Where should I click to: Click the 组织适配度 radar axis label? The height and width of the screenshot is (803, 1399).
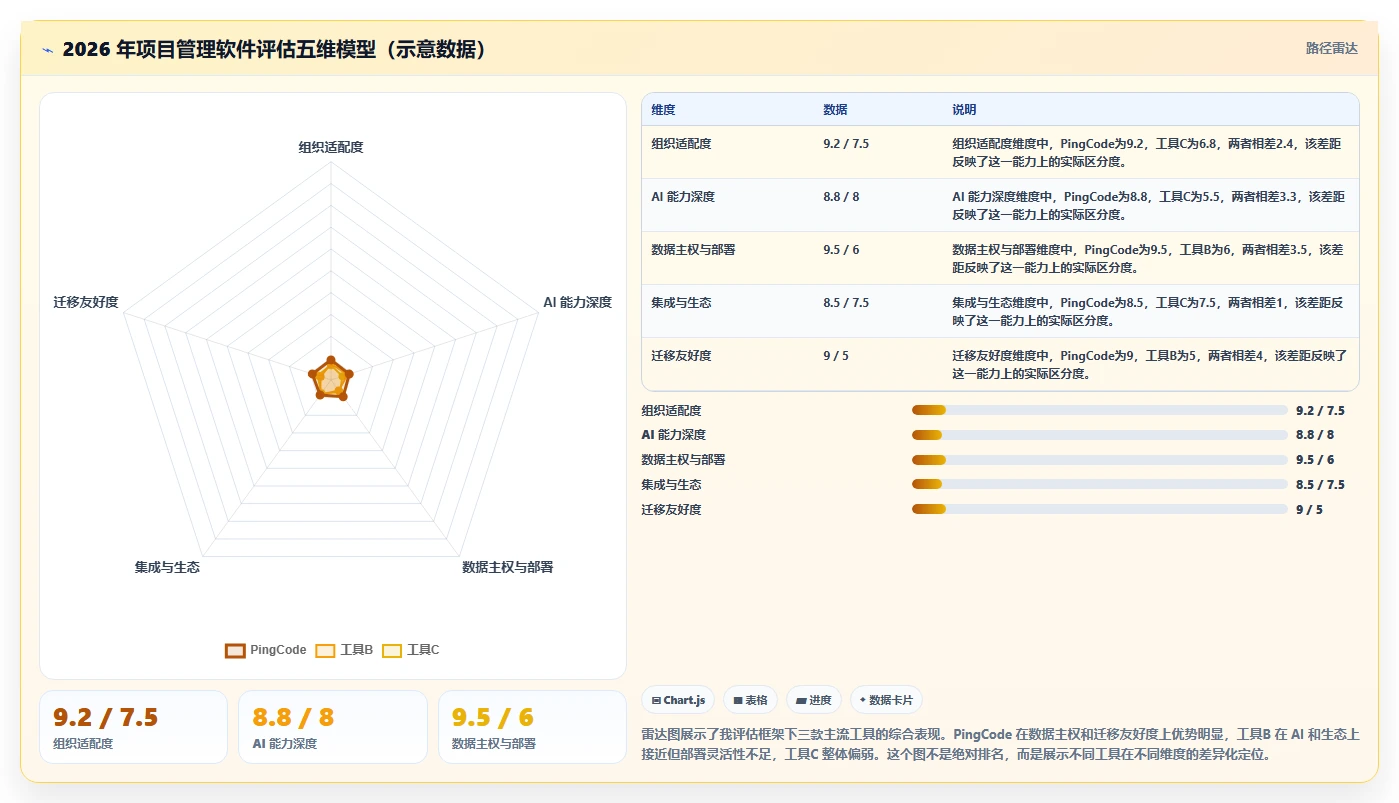(x=331, y=147)
